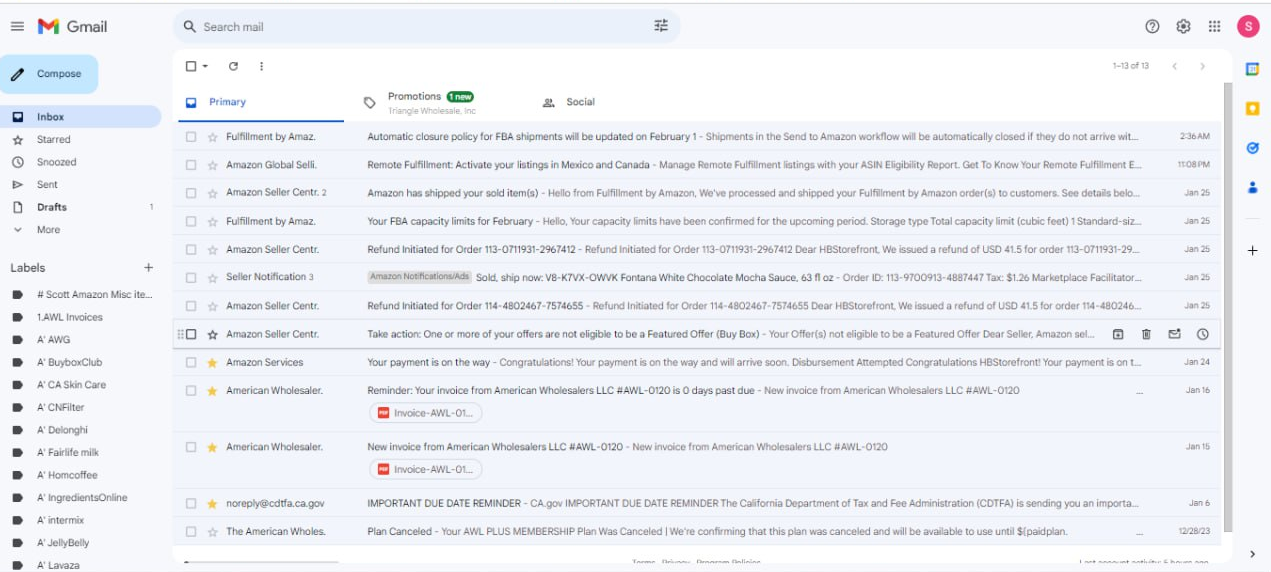This screenshot has width=1271, height=572.
Task: Unstar the Amazon Services payment email
Action: tap(212, 363)
